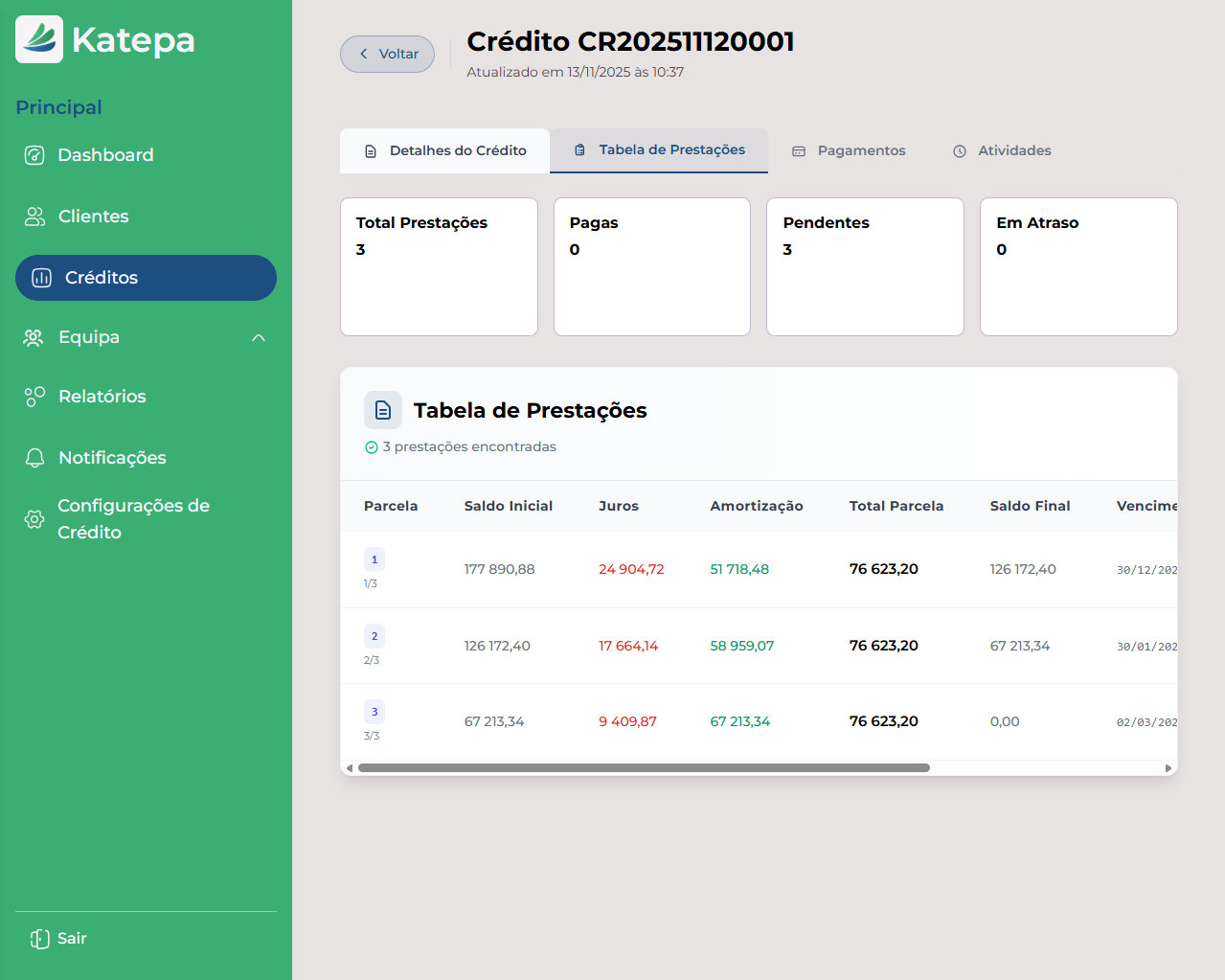Image resolution: width=1225 pixels, height=980 pixels.
Task: Open Notificações bell icon
Action: point(34,458)
